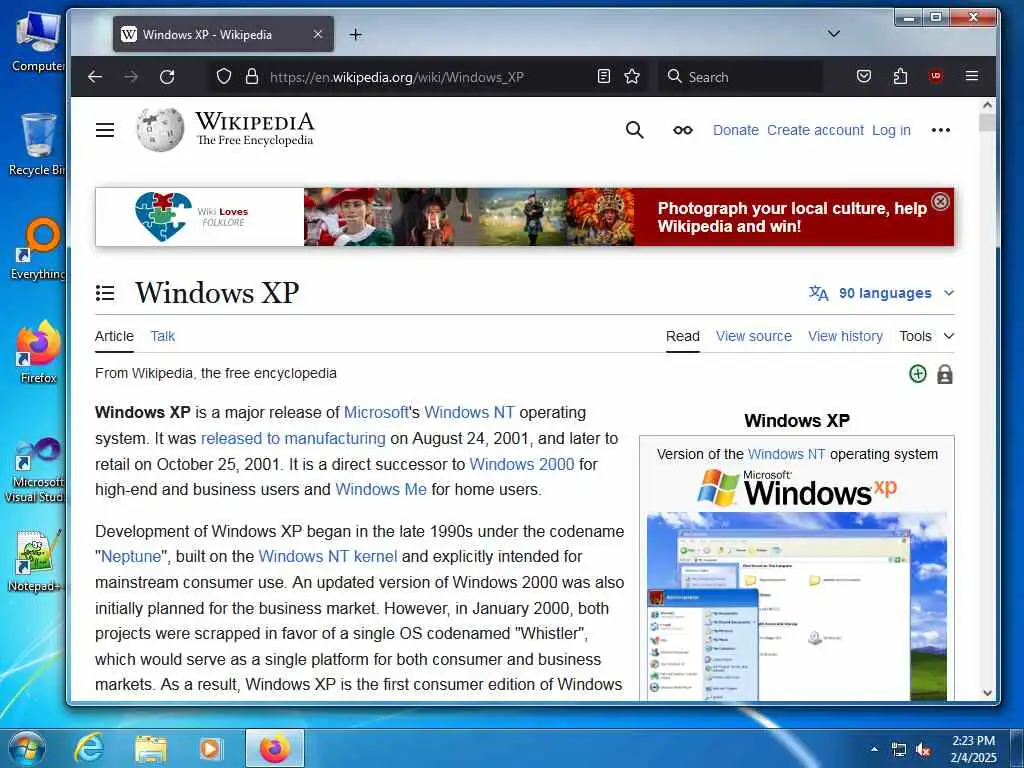The image size is (1024, 768).
Task: Dismiss the Wiki Loves Folklore banner
Action: click(x=940, y=202)
